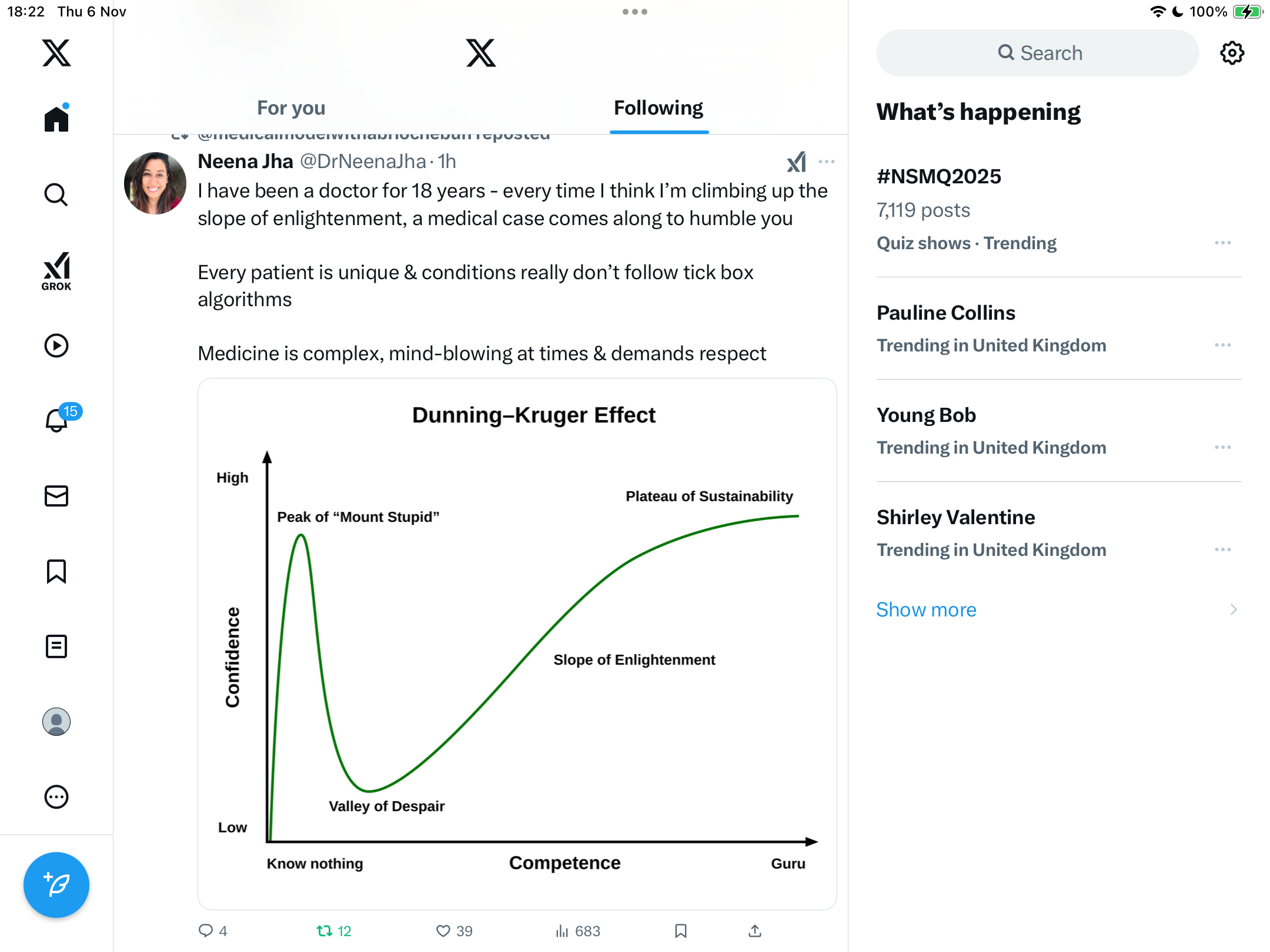This screenshot has width=1270, height=952.
Task: Open the Grok icon in sidebar
Action: point(56,271)
